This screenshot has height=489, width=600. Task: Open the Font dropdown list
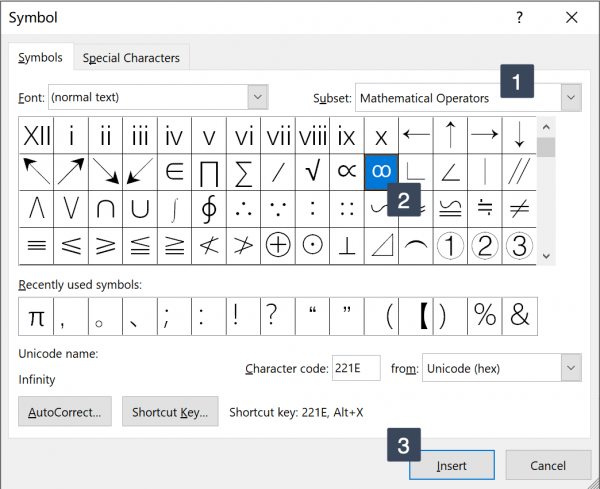pyautogui.click(x=258, y=97)
